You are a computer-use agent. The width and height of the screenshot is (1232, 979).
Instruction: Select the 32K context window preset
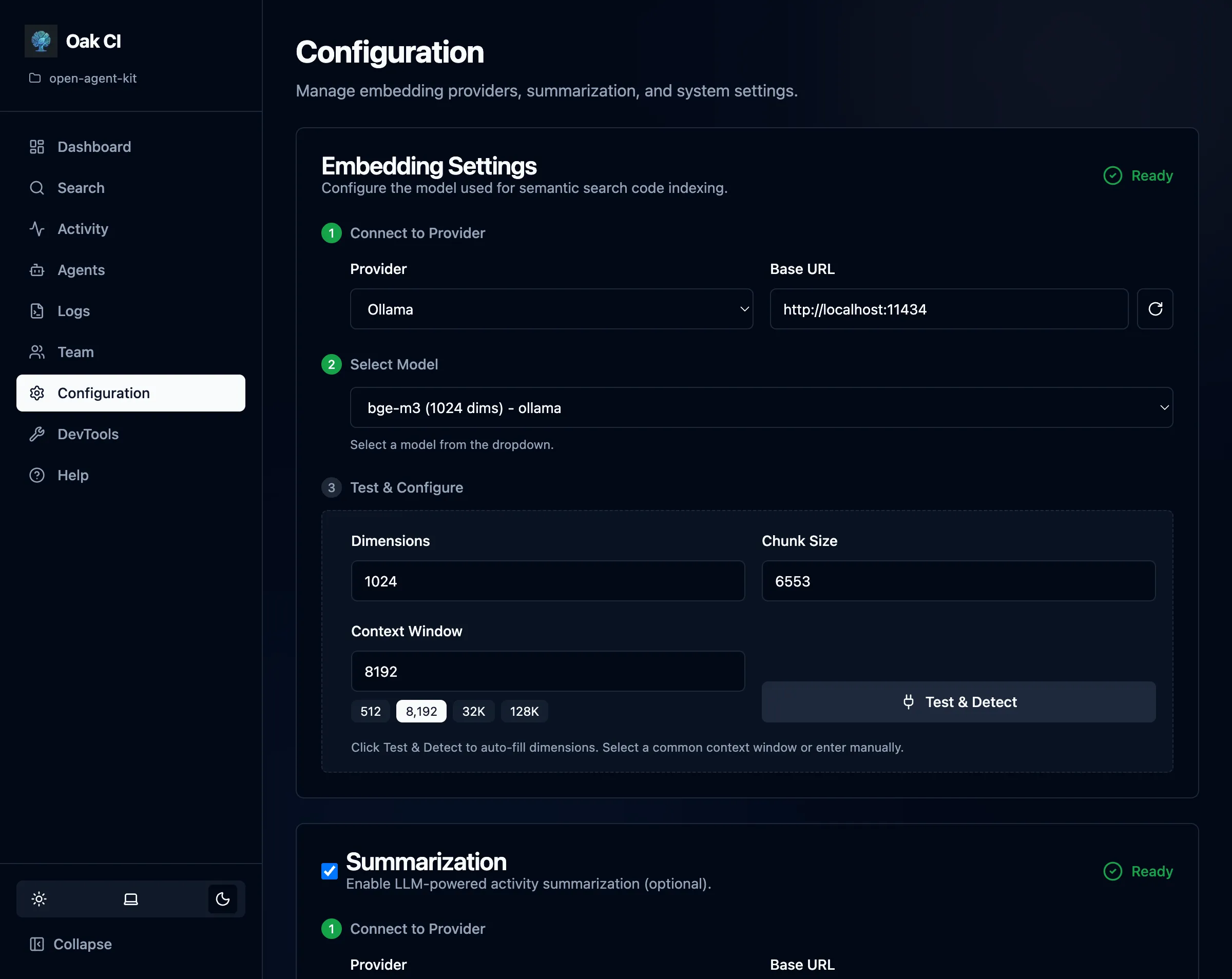(473, 711)
